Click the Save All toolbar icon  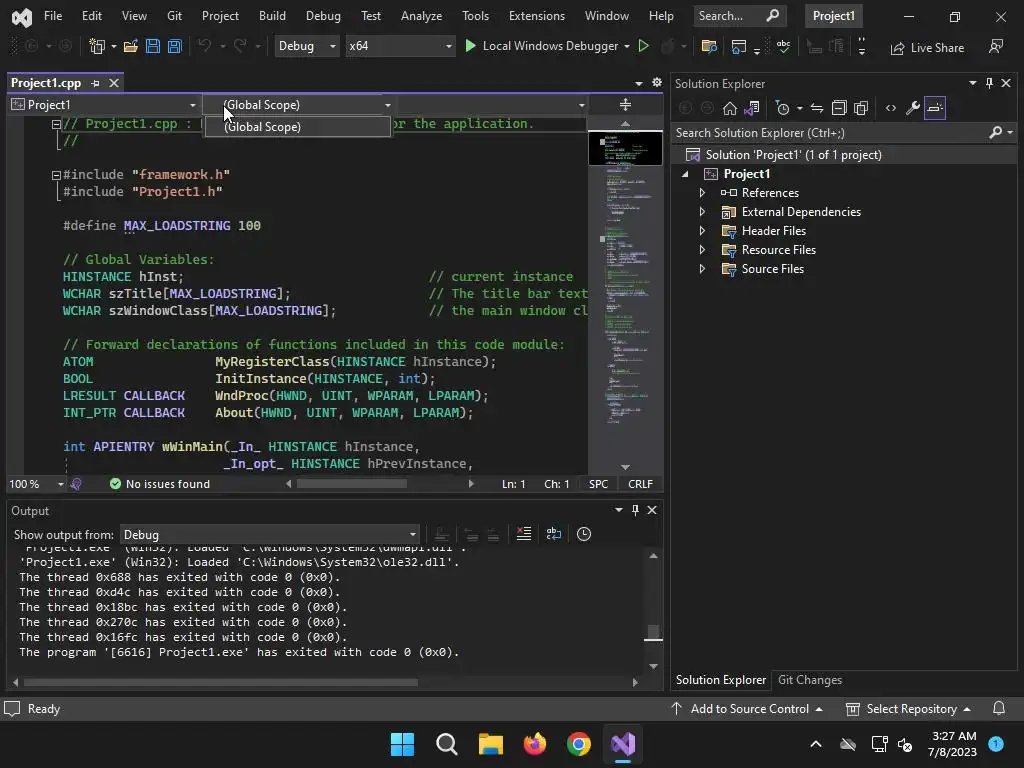pos(174,46)
